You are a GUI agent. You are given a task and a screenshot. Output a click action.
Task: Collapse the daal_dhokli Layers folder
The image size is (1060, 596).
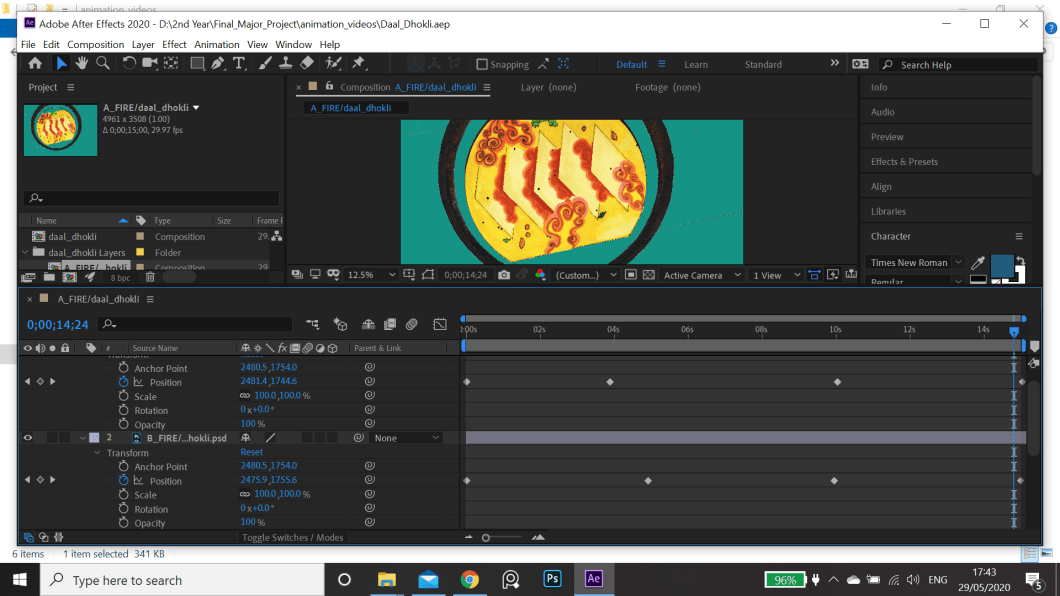[x=26, y=252]
